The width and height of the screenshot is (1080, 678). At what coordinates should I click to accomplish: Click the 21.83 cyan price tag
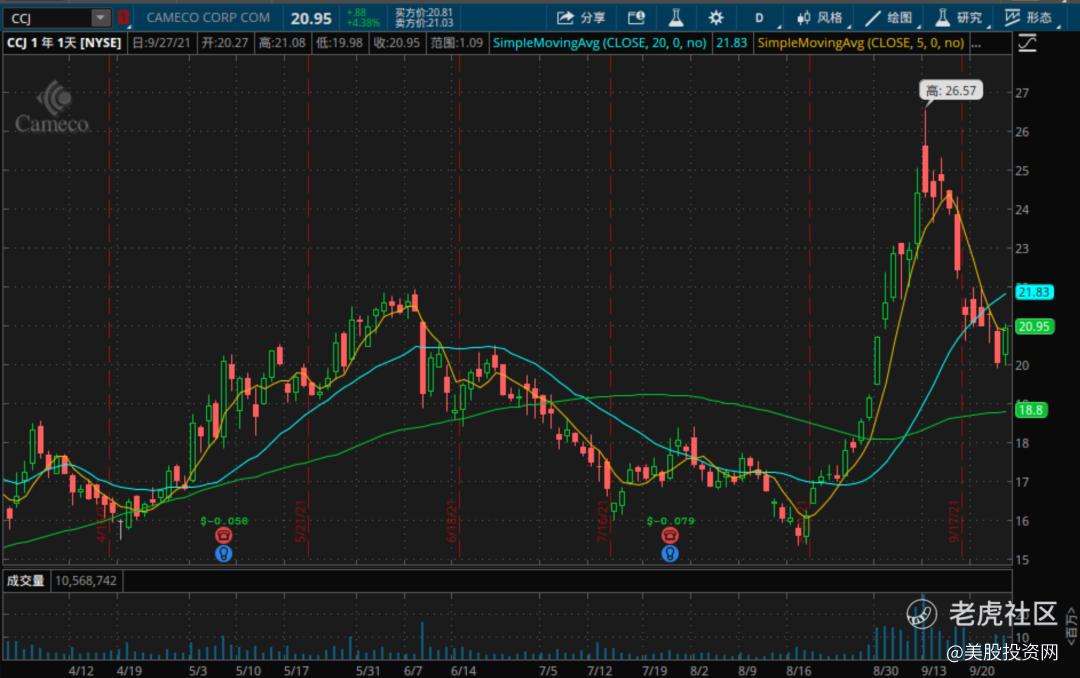(x=1034, y=292)
